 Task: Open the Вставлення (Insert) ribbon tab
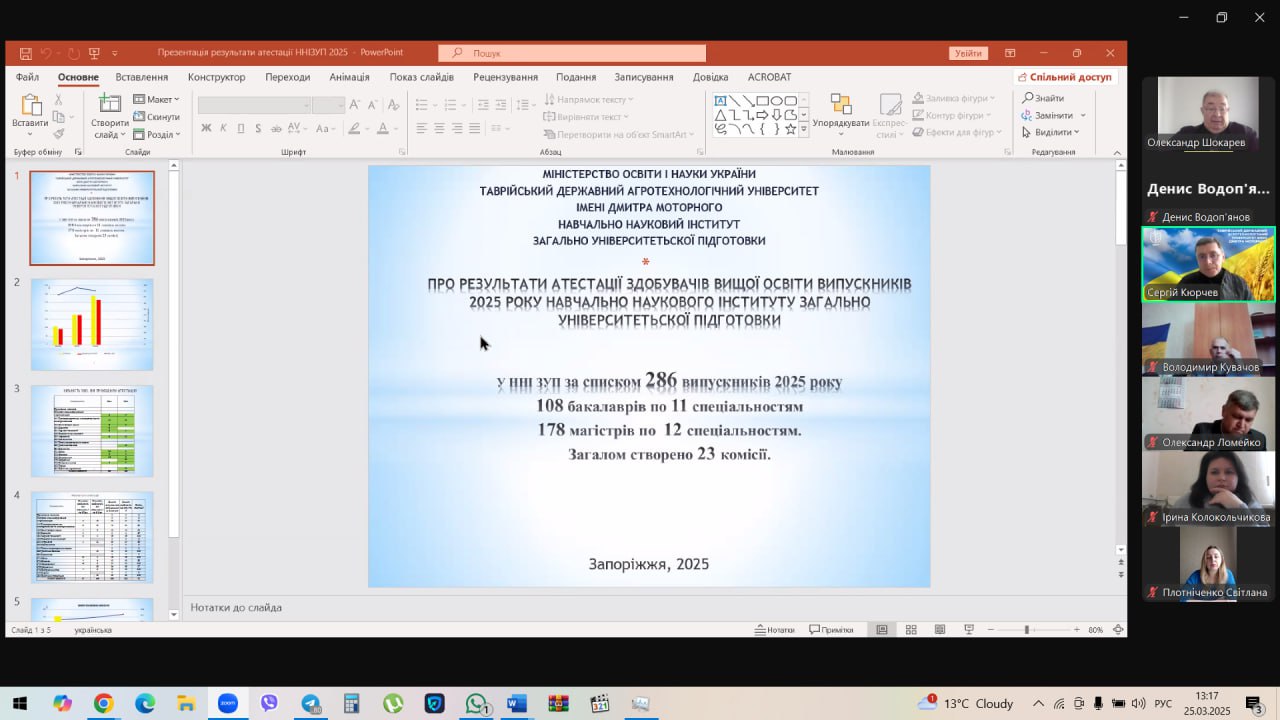tap(141, 77)
